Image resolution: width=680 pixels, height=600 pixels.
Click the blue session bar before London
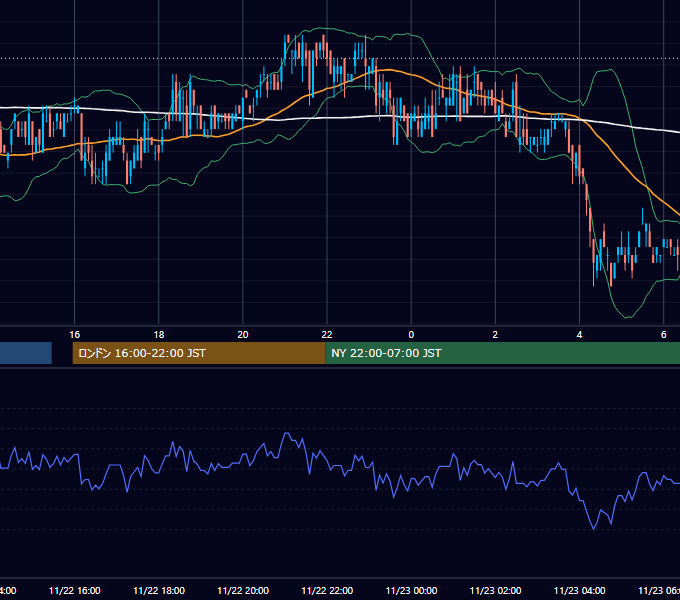tap(26, 353)
